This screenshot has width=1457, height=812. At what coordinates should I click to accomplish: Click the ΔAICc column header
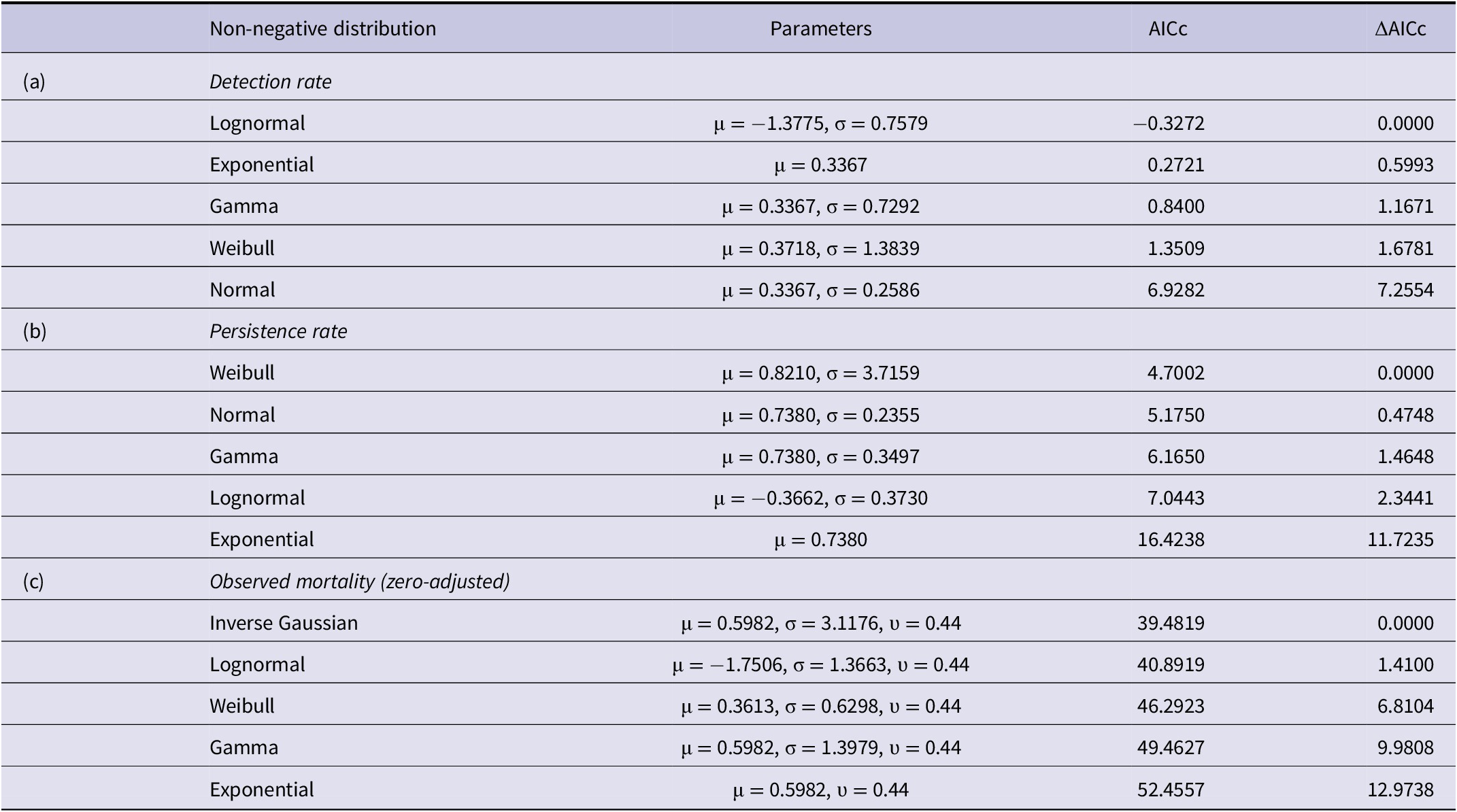pyautogui.click(x=1400, y=29)
